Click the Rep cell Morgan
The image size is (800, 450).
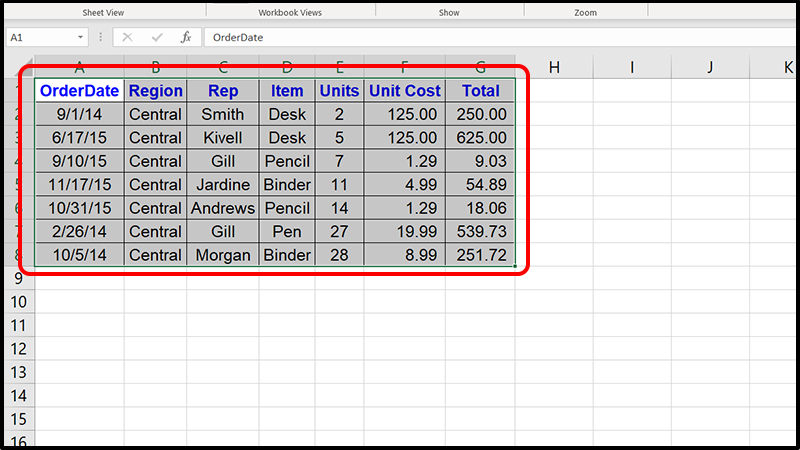pyautogui.click(x=223, y=255)
